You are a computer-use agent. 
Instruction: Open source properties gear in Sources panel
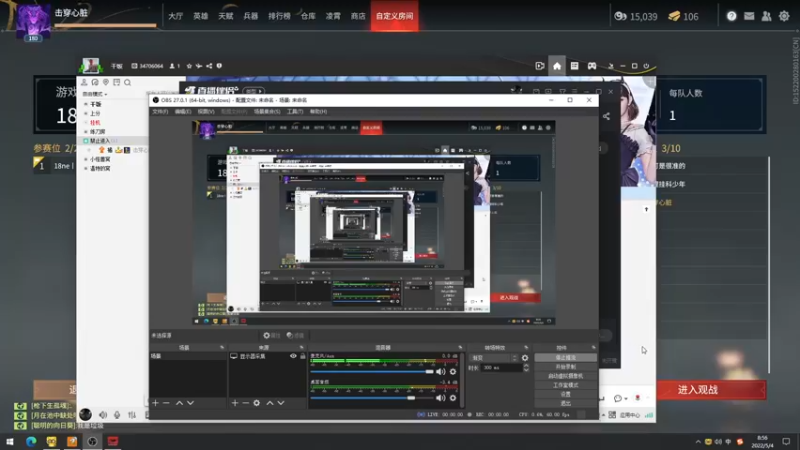(x=257, y=403)
